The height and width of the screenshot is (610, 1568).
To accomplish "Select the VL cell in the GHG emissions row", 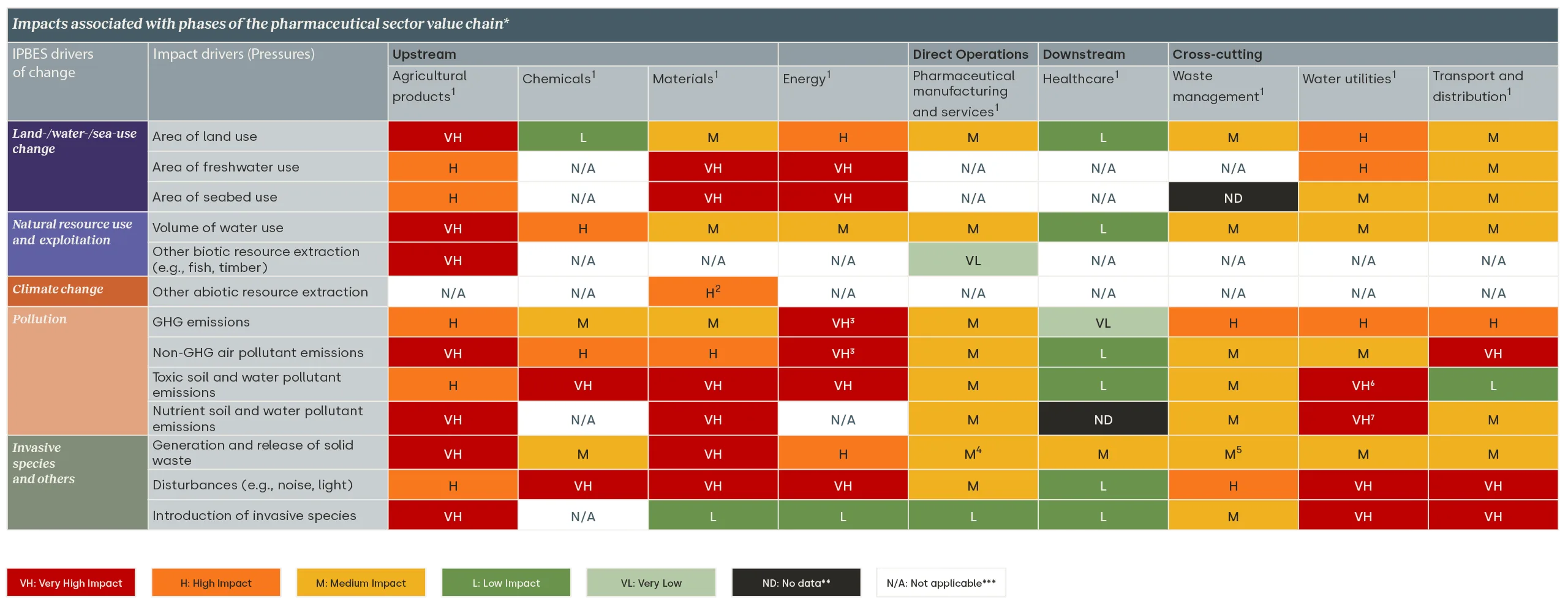I will pyautogui.click(x=1102, y=323).
